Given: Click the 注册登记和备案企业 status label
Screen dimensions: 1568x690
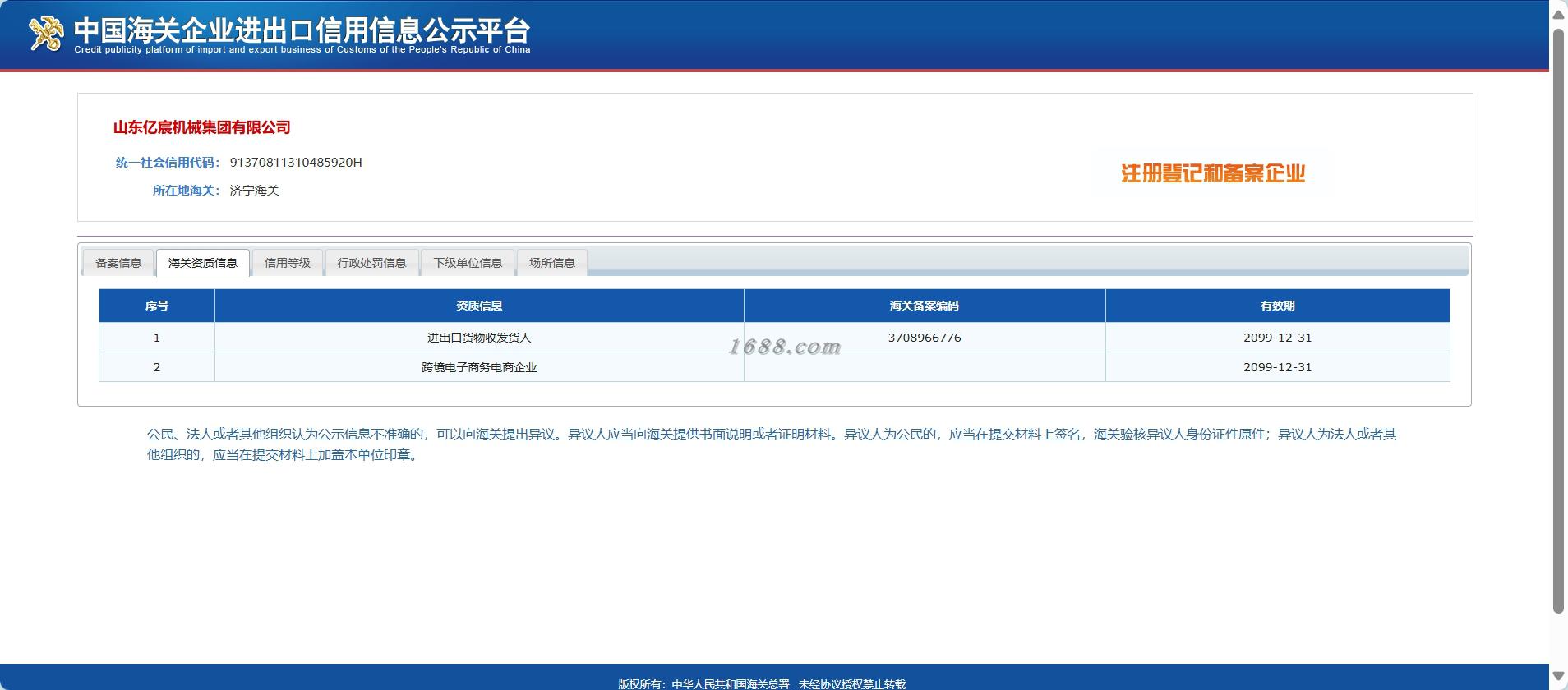Looking at the screenshot, I should 1213,173.
